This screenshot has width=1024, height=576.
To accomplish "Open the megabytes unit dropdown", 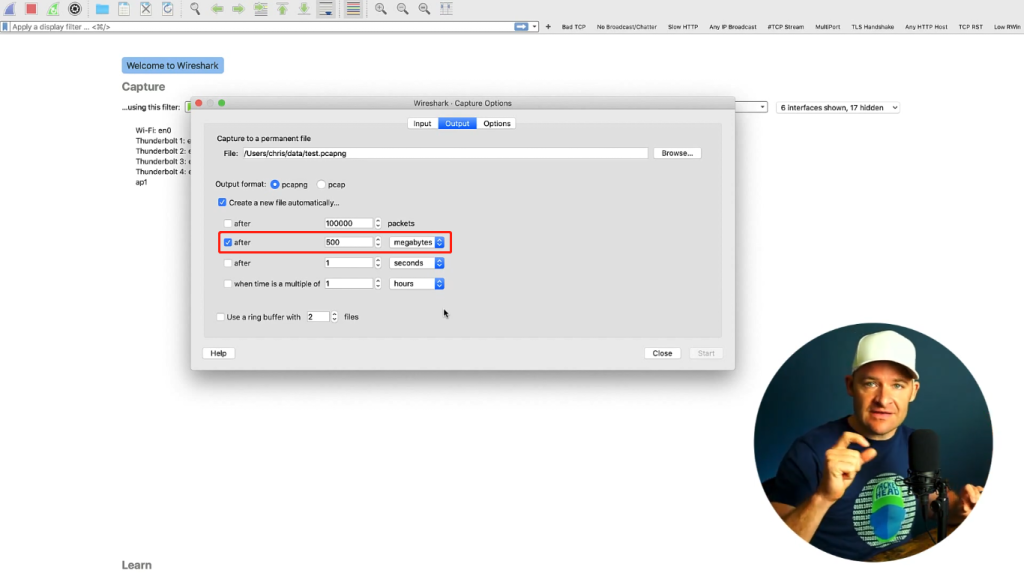I will [417, 242].
